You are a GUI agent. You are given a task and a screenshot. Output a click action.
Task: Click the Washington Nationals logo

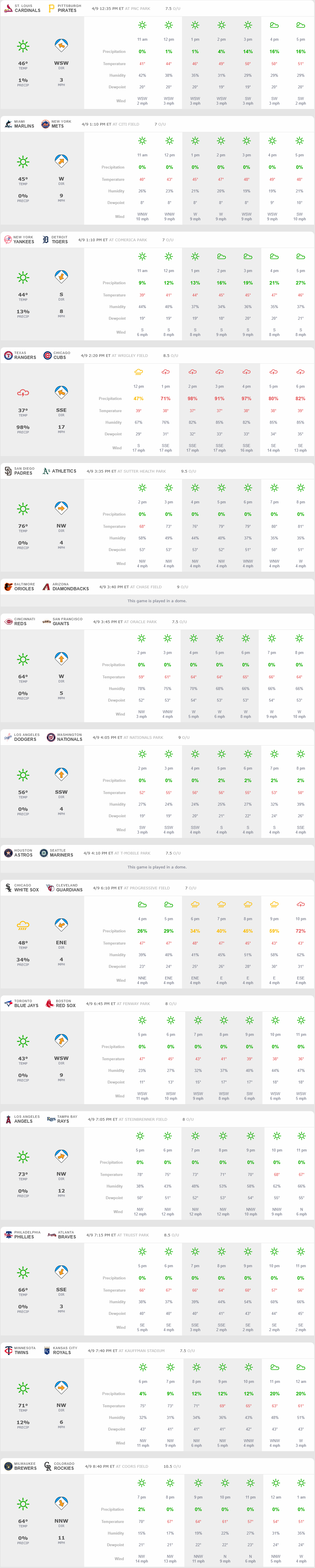point(51,737)
